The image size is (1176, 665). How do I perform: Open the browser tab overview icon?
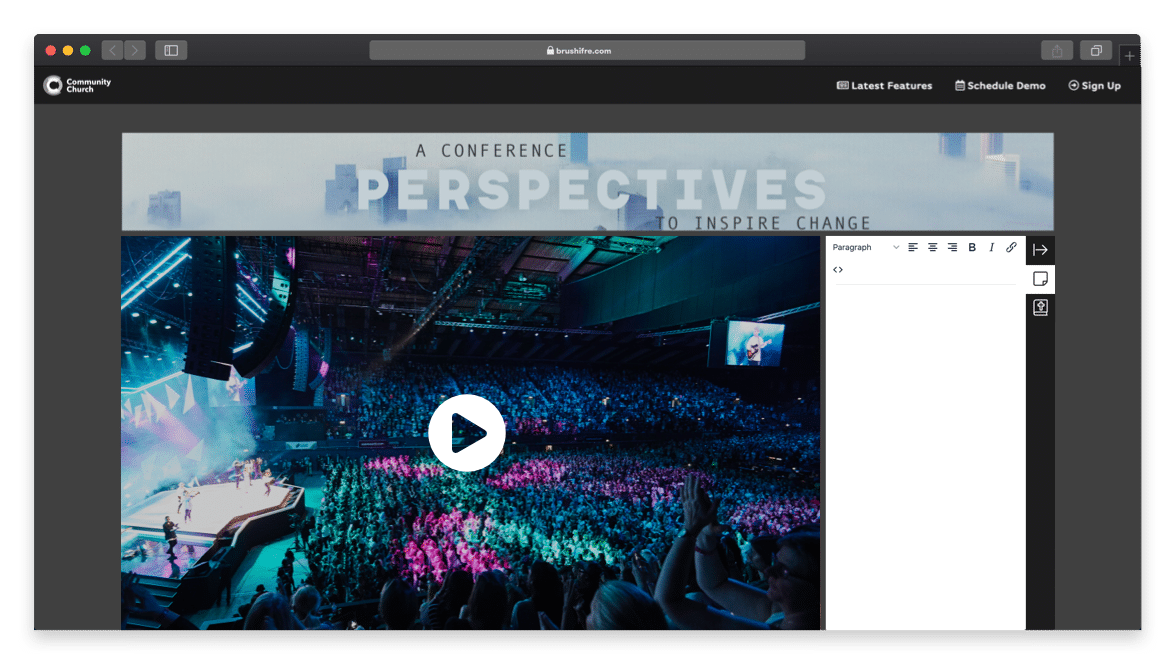click(1095, 50)
